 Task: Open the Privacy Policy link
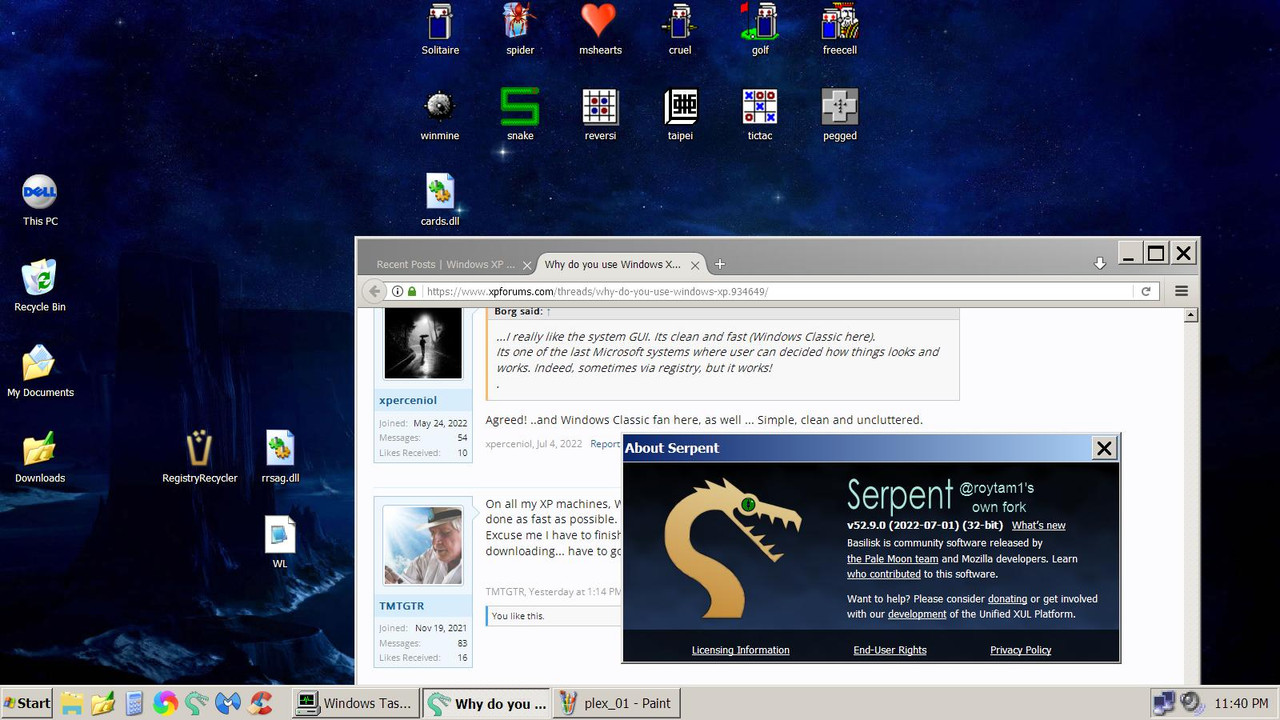click(x=1021, y=650)
